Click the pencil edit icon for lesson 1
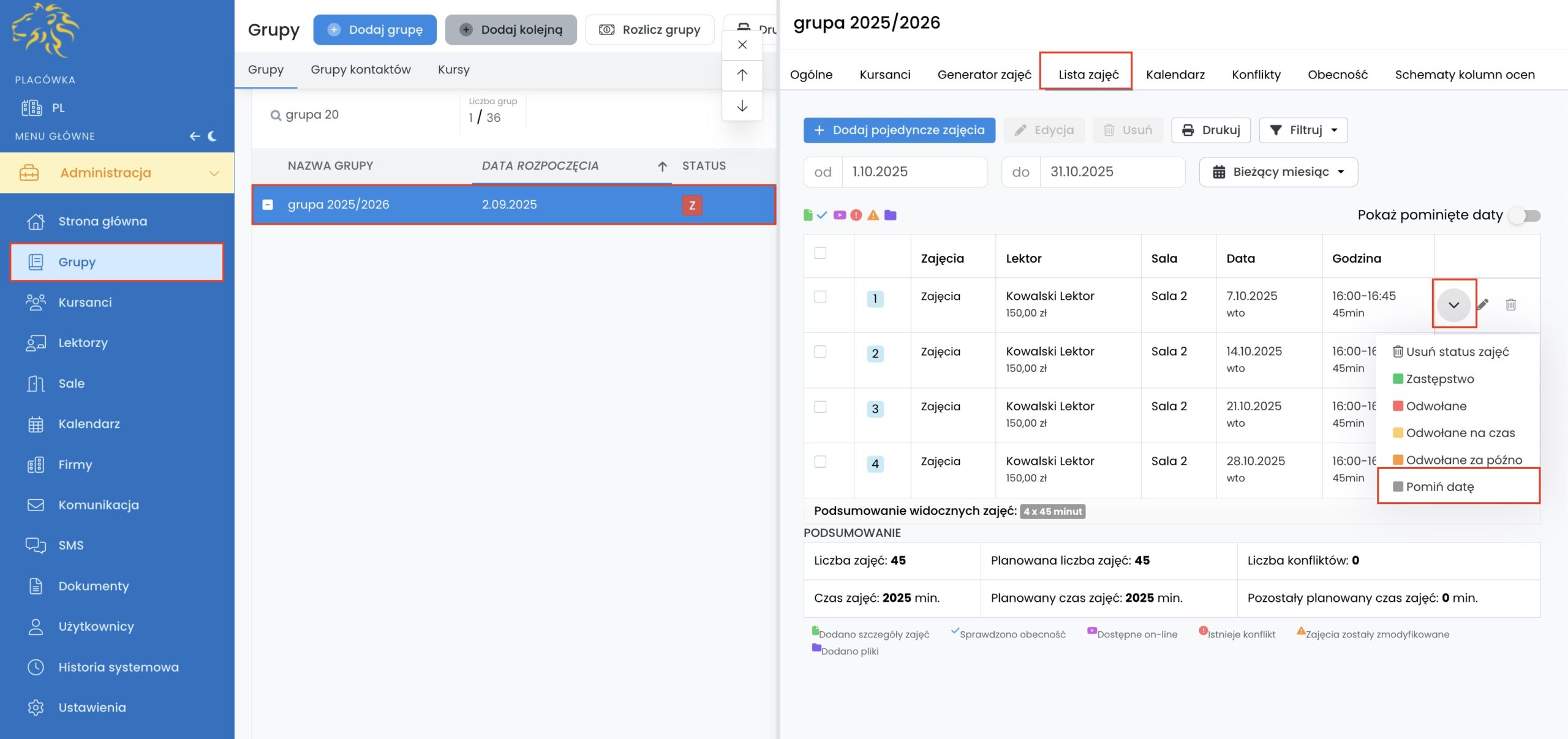 coord(1483,304)
